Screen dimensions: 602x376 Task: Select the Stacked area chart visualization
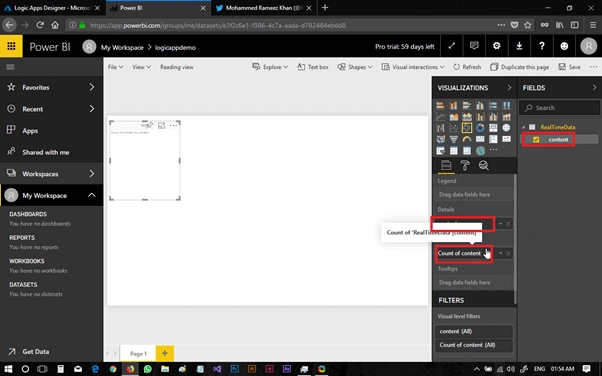(467, 117)
